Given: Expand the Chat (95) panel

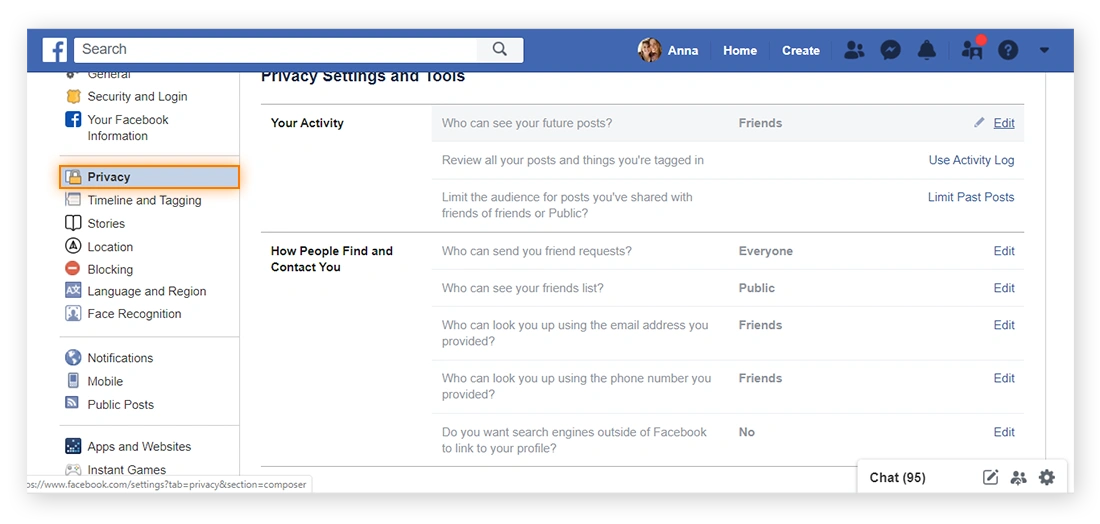Looking at the screenshot, I should 897,477.
